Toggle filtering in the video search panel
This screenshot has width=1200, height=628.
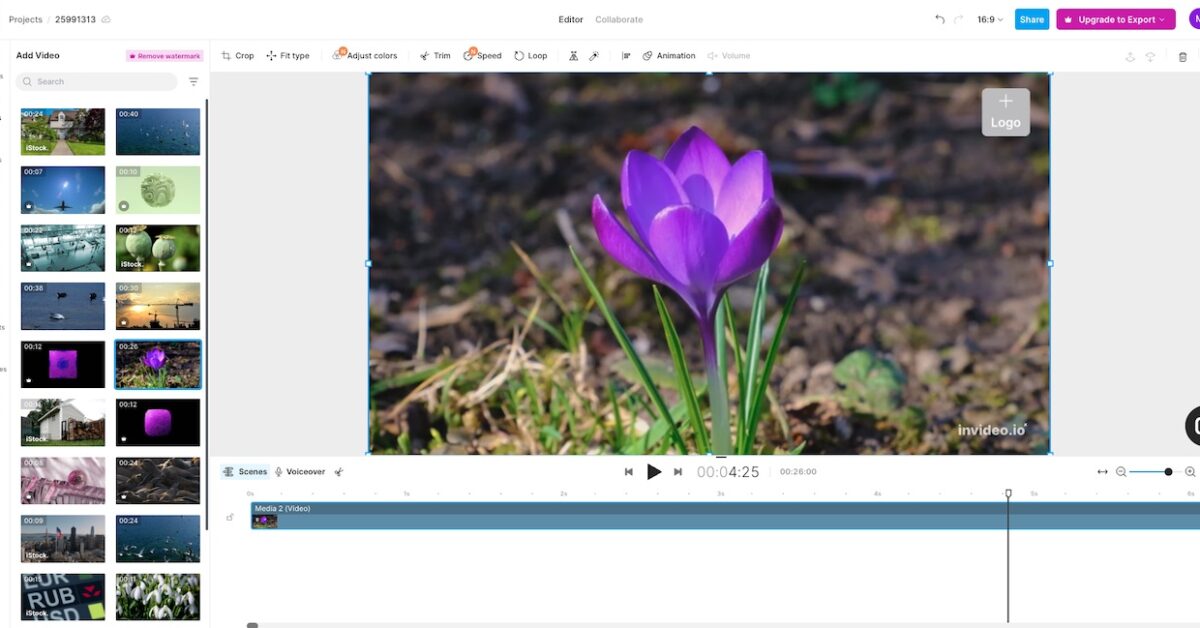pos(193,81)
